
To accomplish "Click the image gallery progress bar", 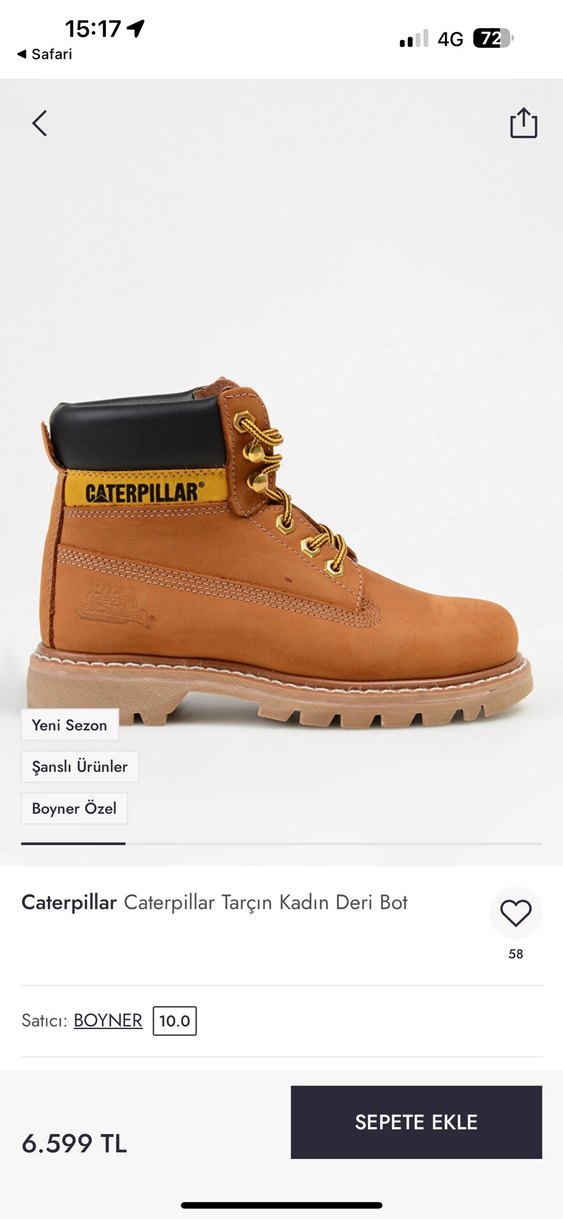I will [x=281, y=844].
